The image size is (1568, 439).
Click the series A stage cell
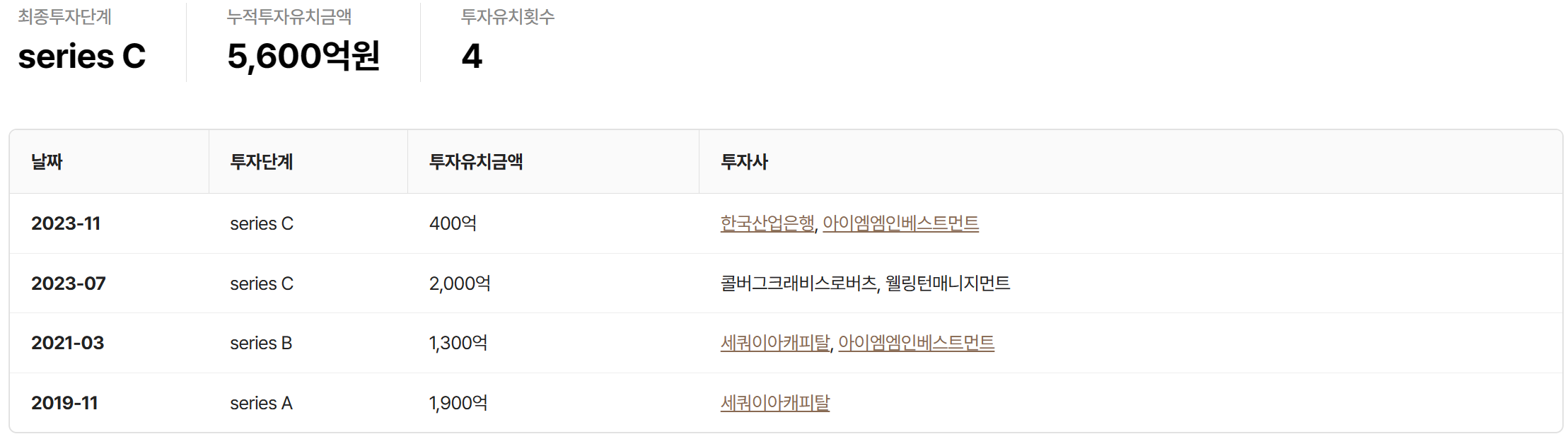tap(261, 403)
